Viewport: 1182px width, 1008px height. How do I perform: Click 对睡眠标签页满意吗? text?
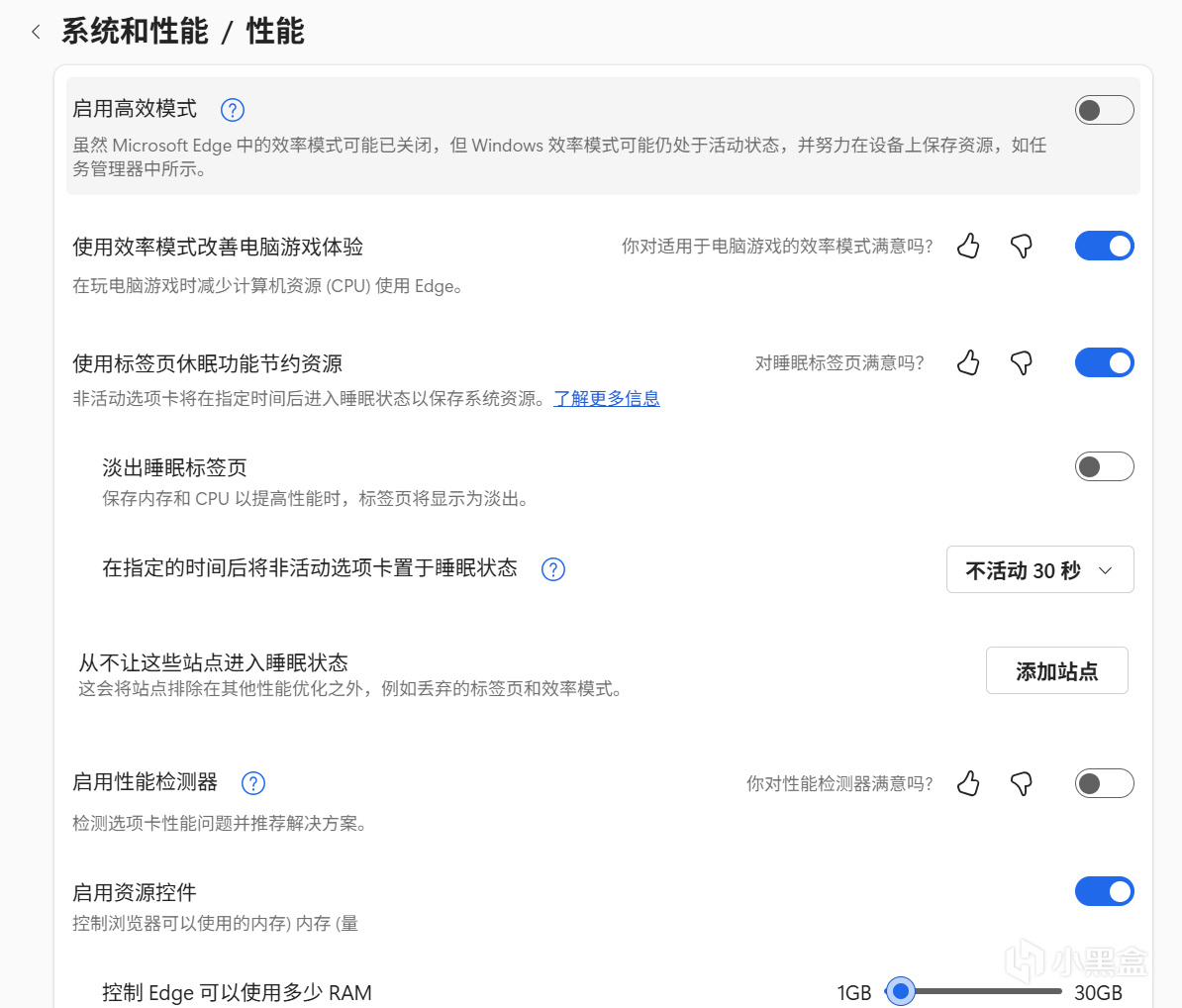tap(839, 363)
